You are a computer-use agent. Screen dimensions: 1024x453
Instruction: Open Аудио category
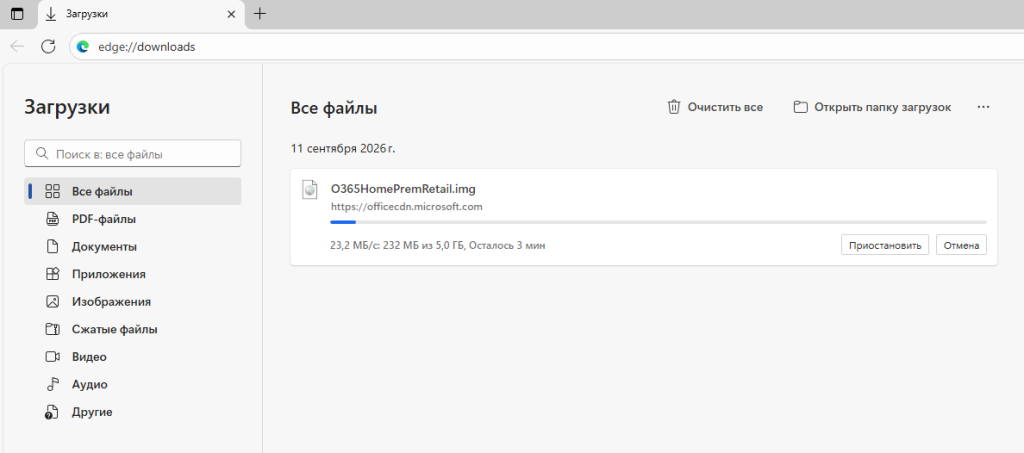133,384
